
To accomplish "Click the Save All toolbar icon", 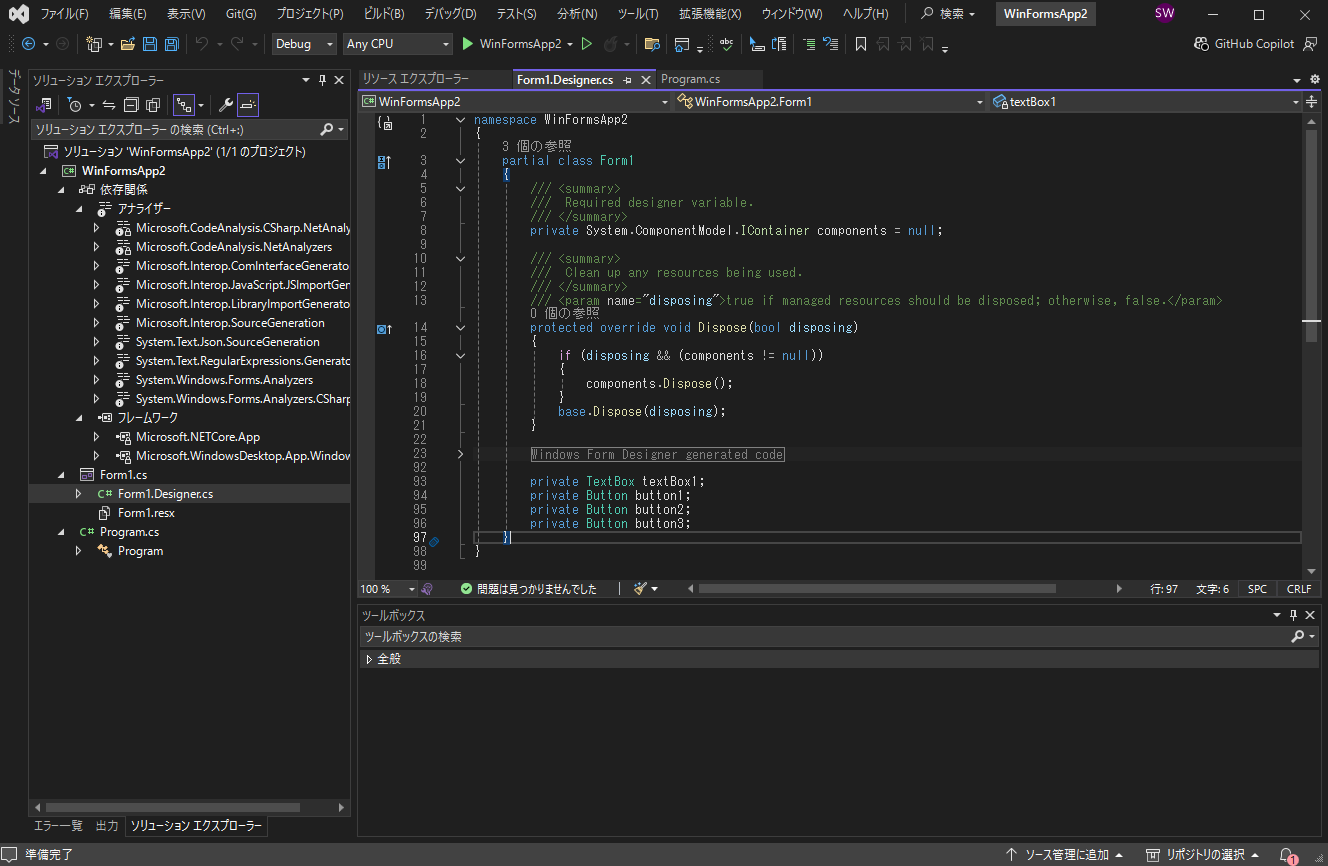I will [x=171, y=44].
